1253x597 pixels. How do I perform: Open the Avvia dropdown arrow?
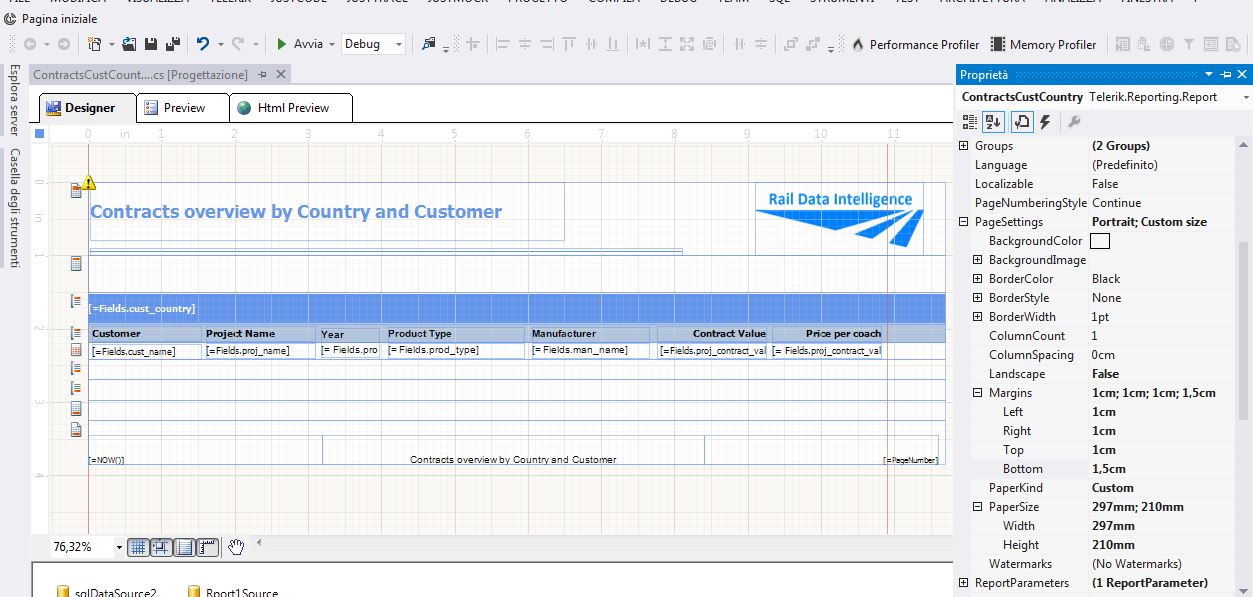point(330,44)
